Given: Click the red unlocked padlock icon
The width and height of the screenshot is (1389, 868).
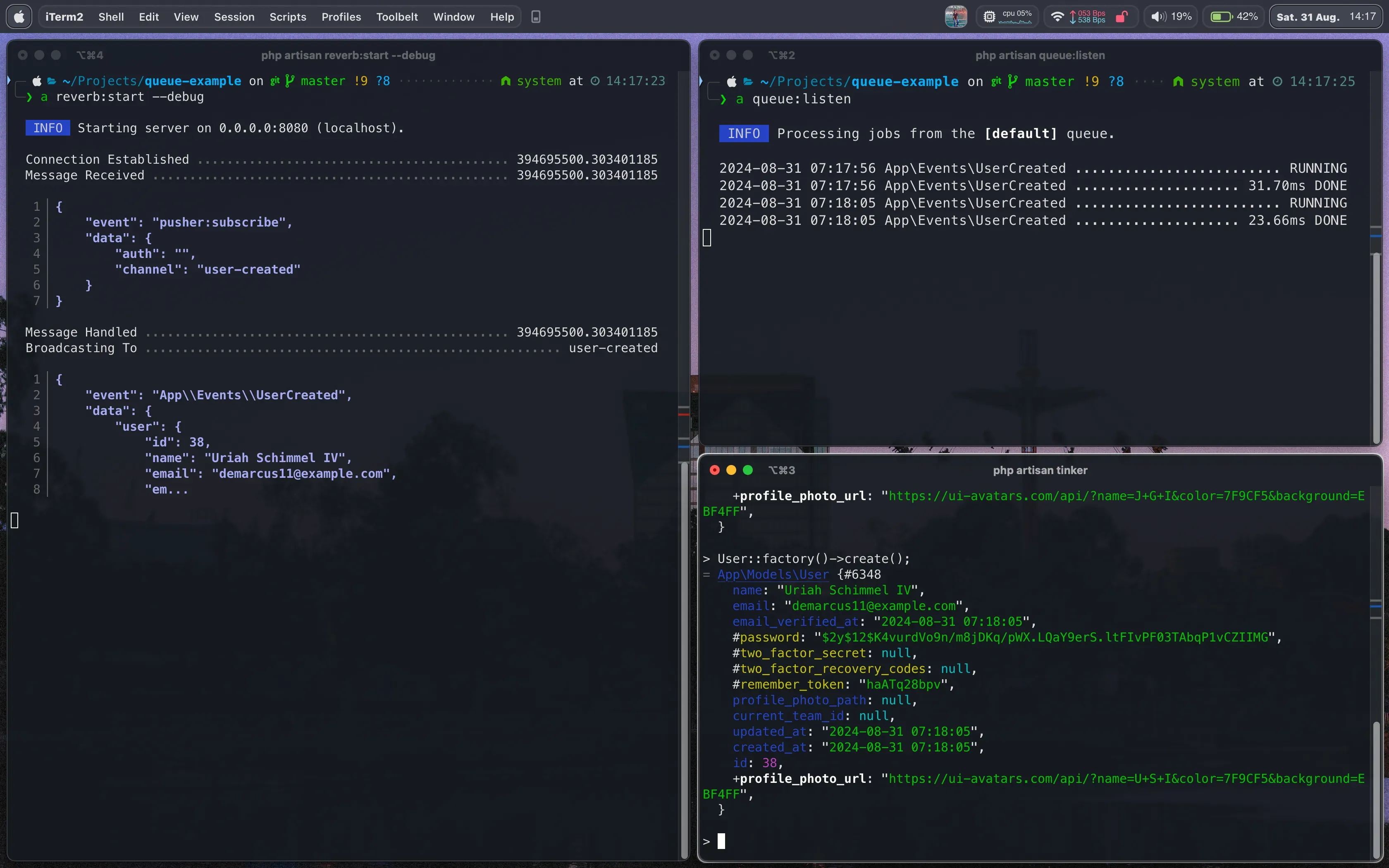Looking at the screenshot, I should coord(1121,17).
